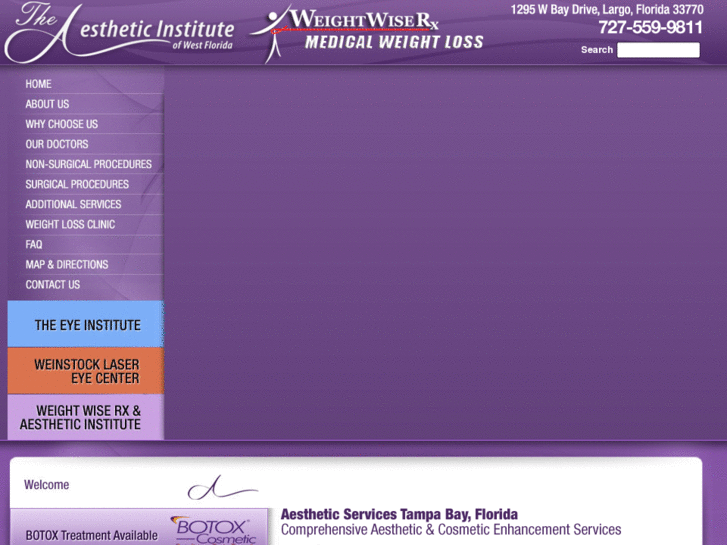This screenshot has width=727, height=545.
Task: Select WEIGHT WISE RX & AESTHETIC INSTITUTE button
Action: [86, 417]
